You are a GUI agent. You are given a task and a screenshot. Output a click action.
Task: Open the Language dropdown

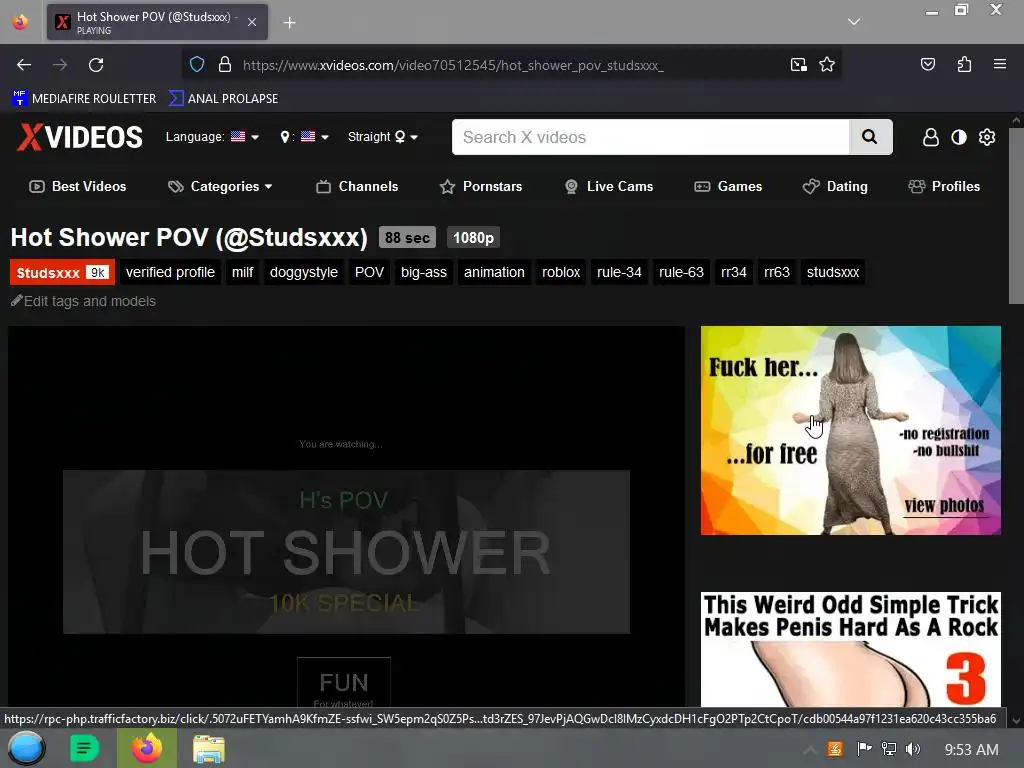pos(212,136)
